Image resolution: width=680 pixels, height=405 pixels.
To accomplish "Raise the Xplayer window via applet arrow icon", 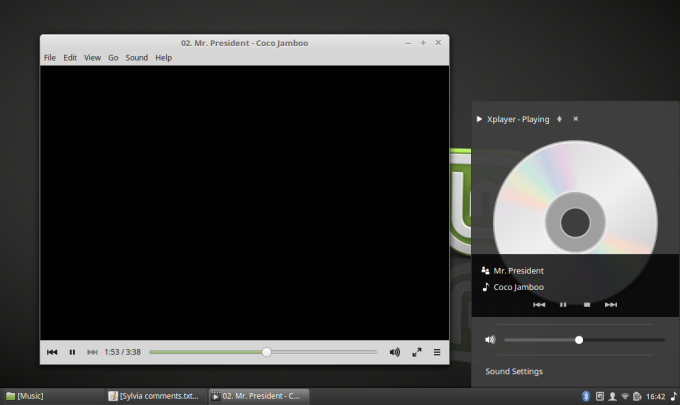I will point(559,119).
